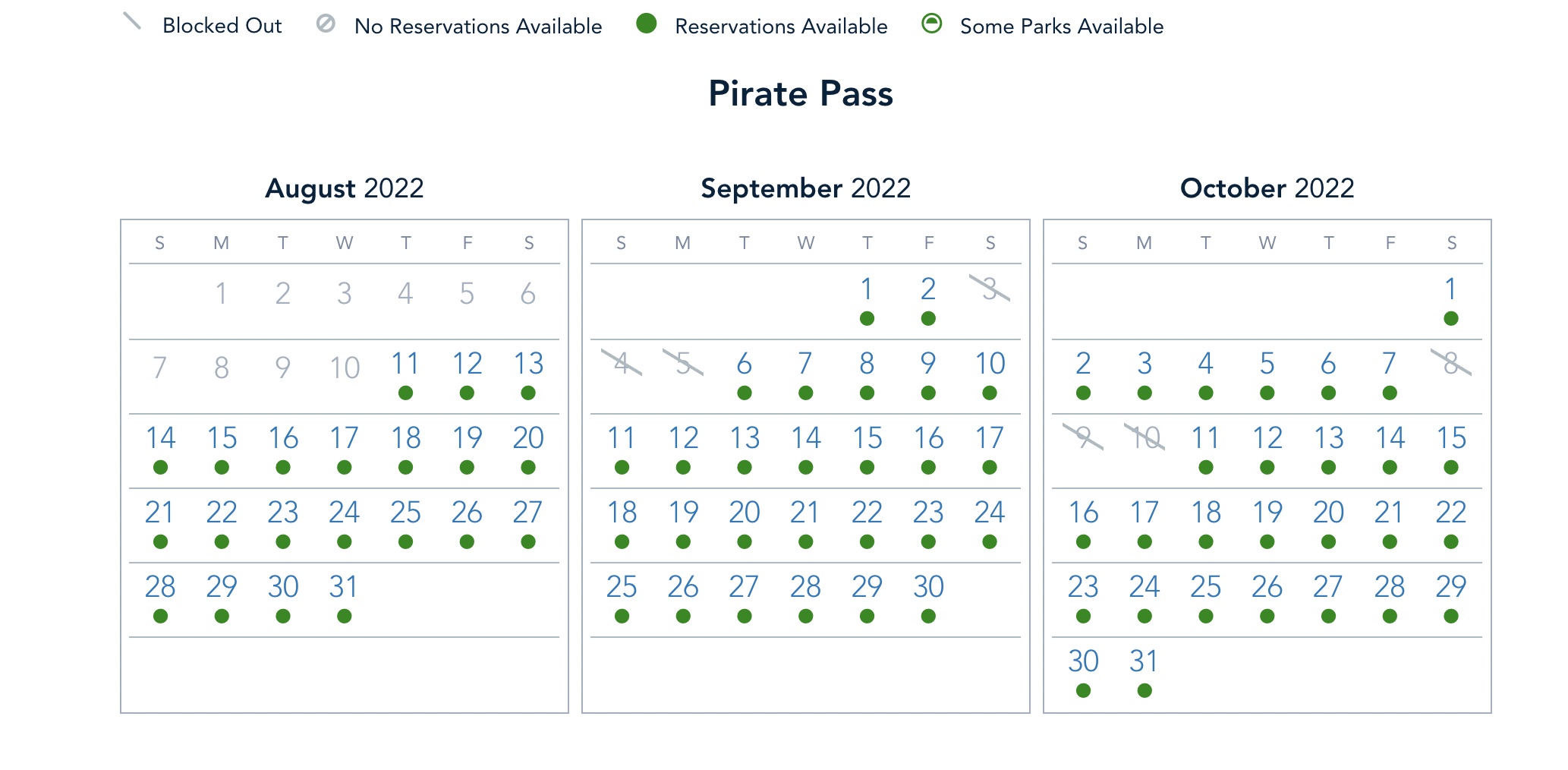Click the No Reservations Available legend icon
Screen dimensions: 1568x770
pos(326,24)
